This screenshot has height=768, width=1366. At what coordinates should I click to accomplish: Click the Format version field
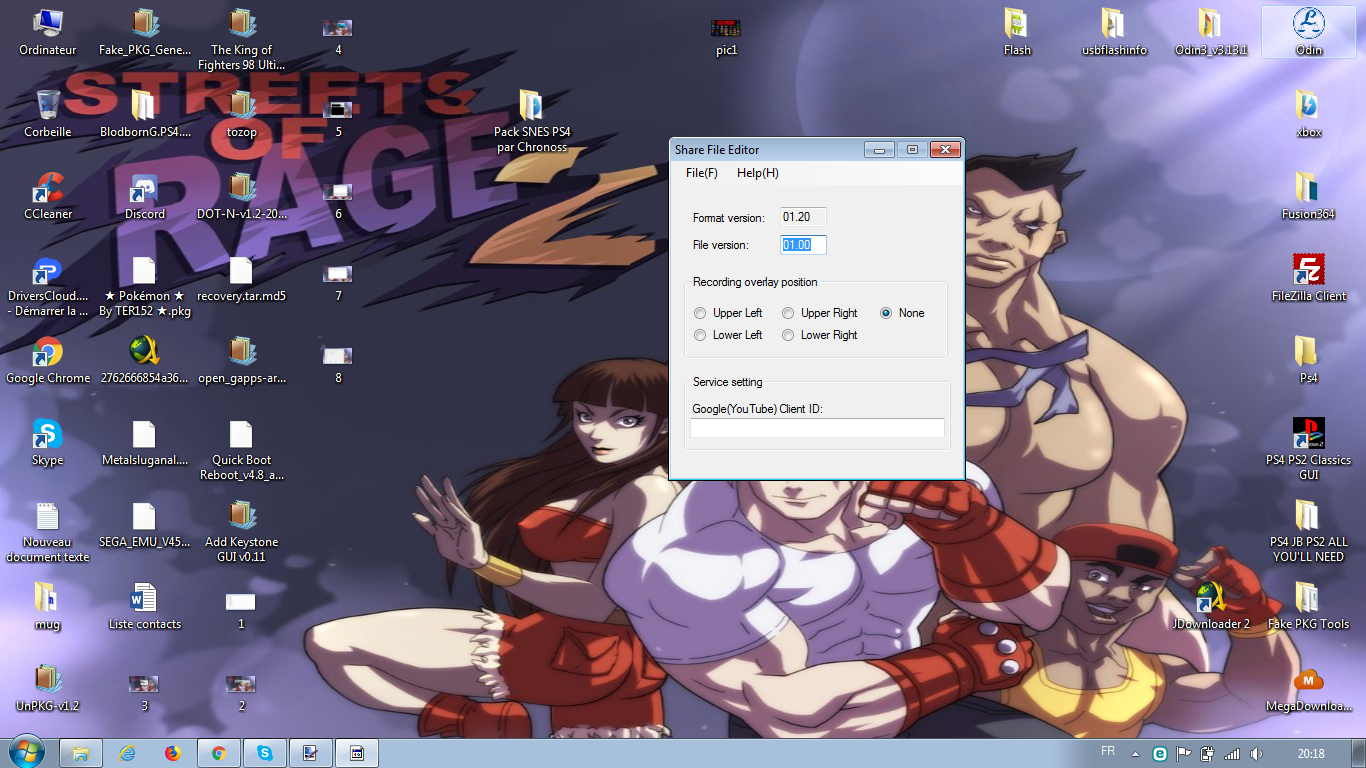(803, 217)
